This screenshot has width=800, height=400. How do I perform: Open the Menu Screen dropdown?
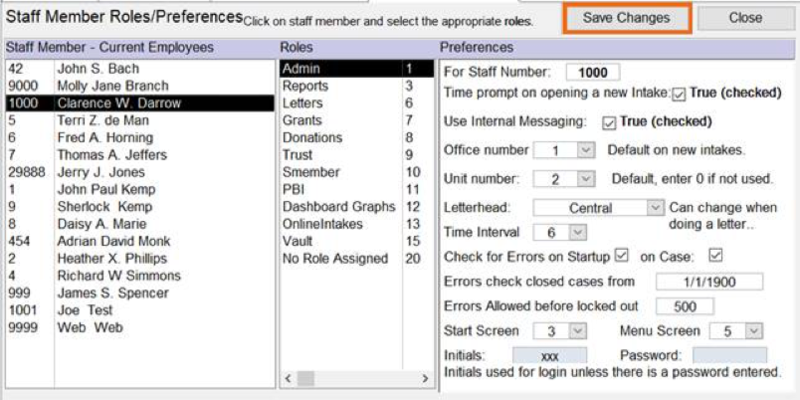(754, 331)
